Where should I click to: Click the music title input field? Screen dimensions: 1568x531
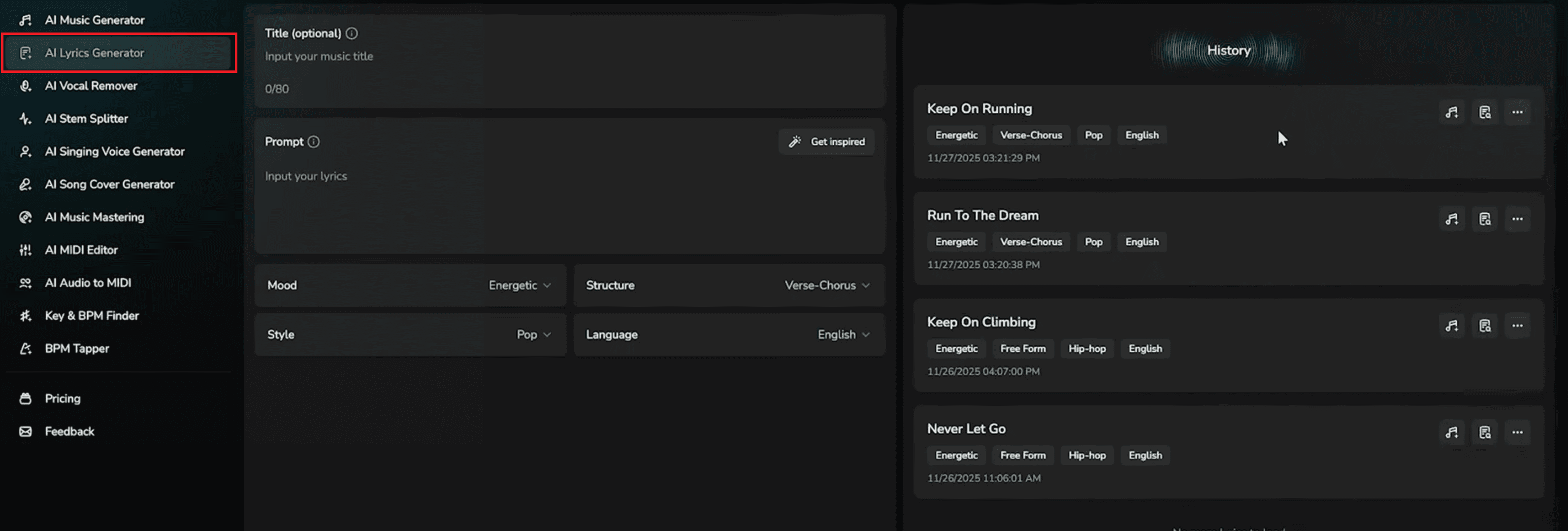(x=426, y=56)
